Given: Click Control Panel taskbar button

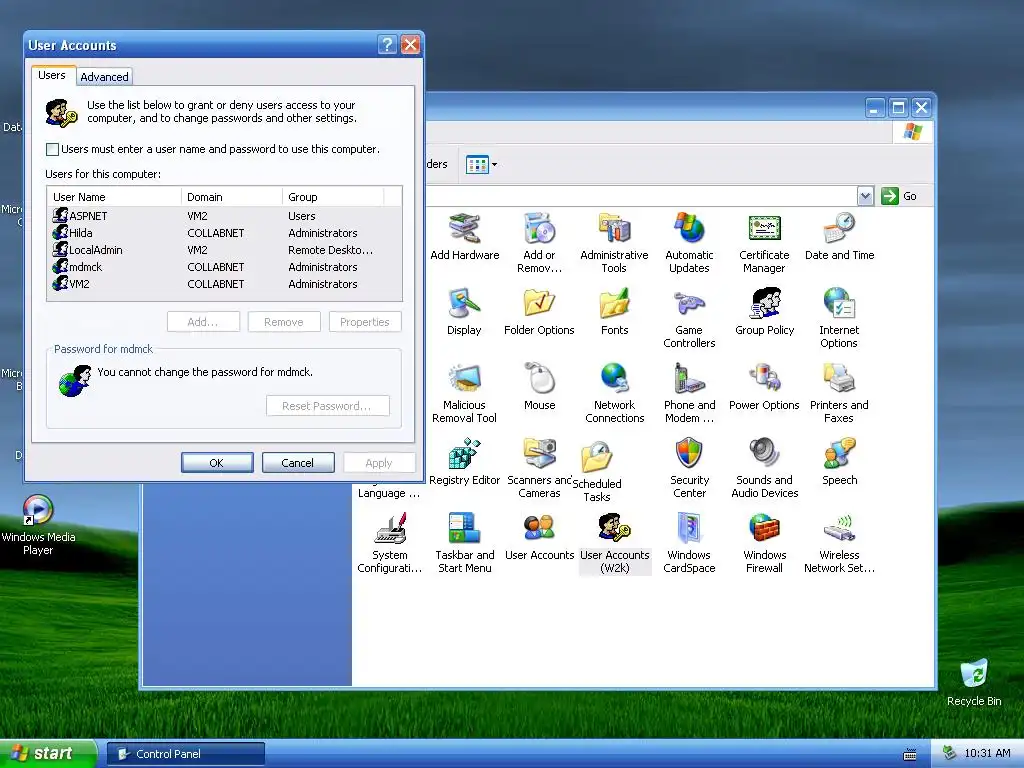Looking at the screenshot, I should tap(185, 754).
